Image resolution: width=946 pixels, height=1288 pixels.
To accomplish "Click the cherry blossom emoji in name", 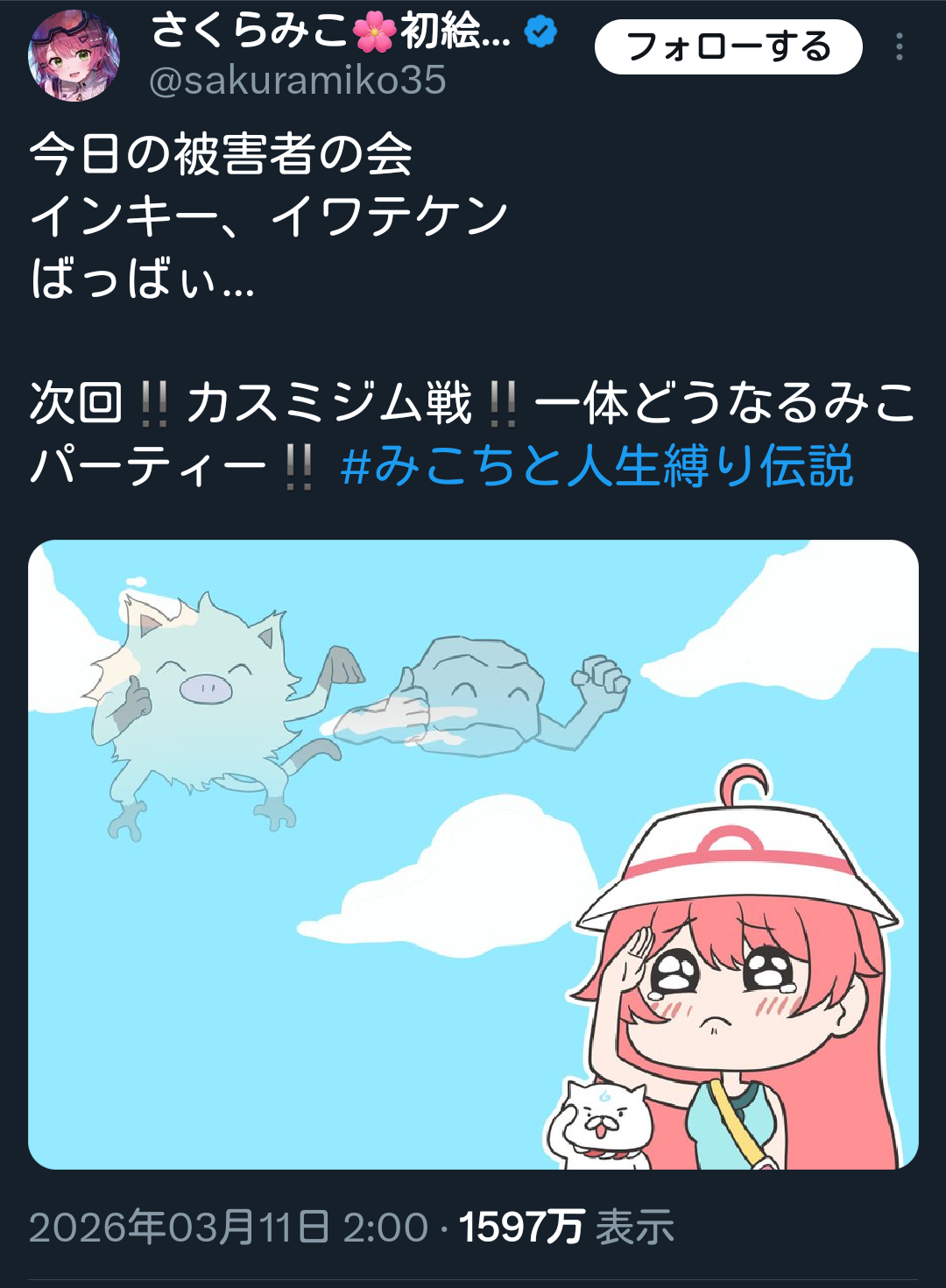I will click(x=375, y=32).
